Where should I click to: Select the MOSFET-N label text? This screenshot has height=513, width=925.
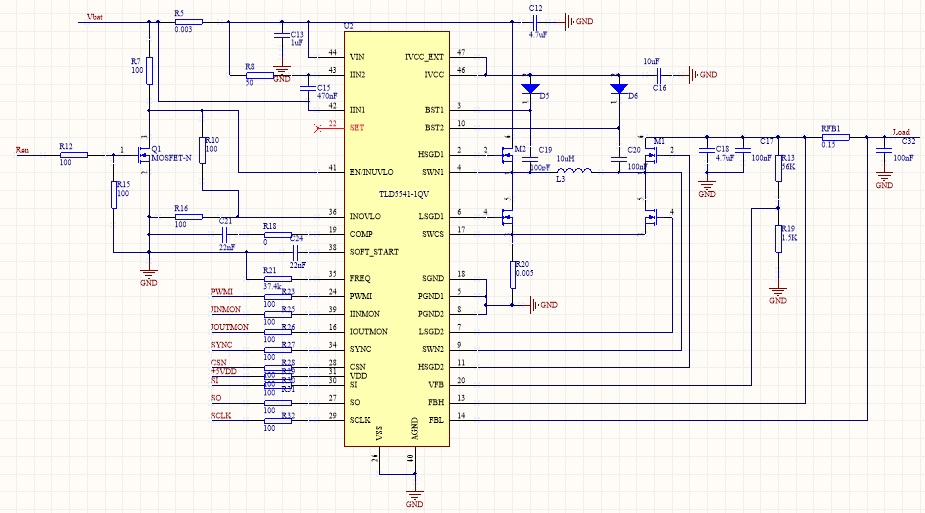point(172,158)
